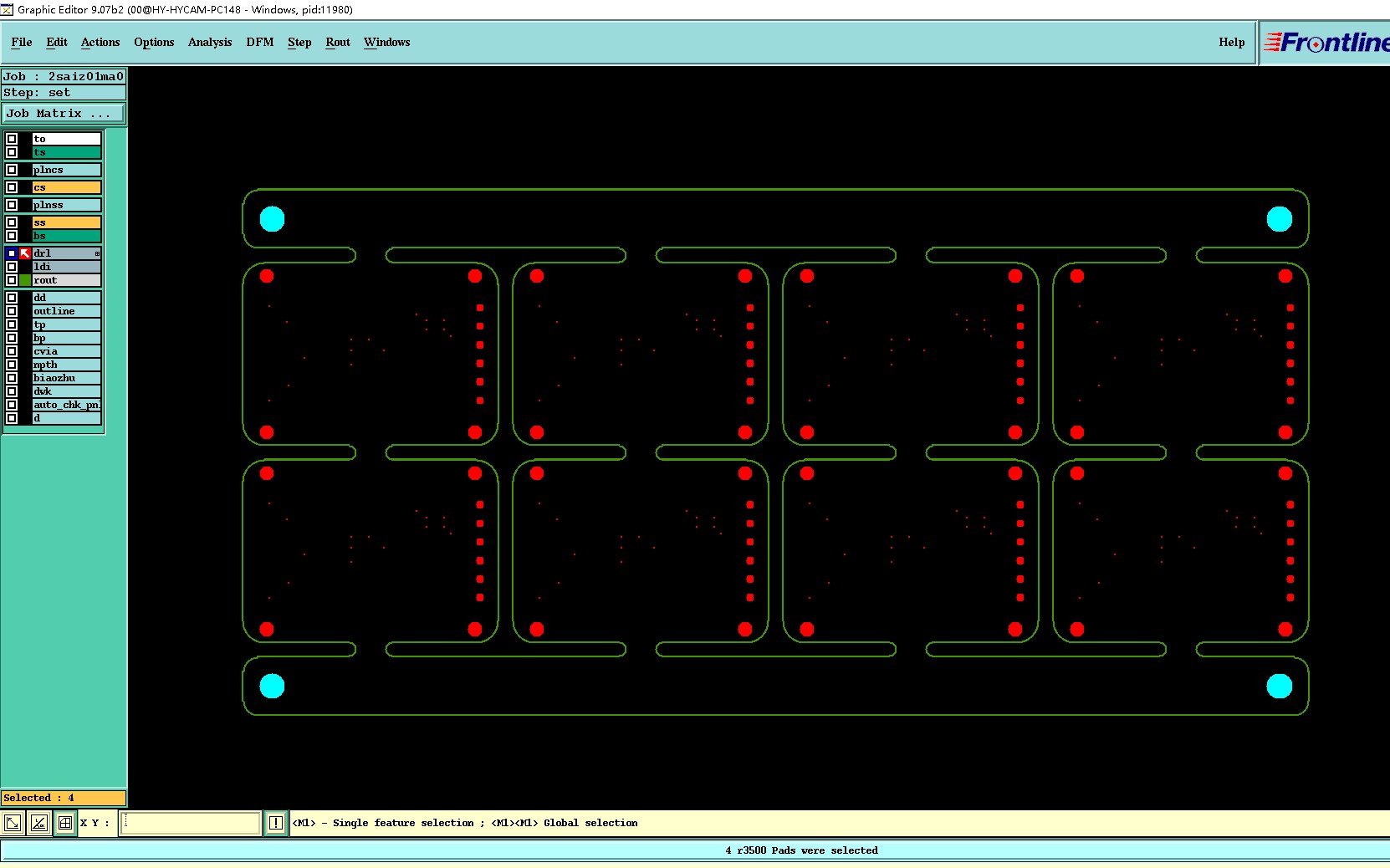Screen dimensions: 1390x868
Task: Open the Actions menu
Action: [100, 42]
